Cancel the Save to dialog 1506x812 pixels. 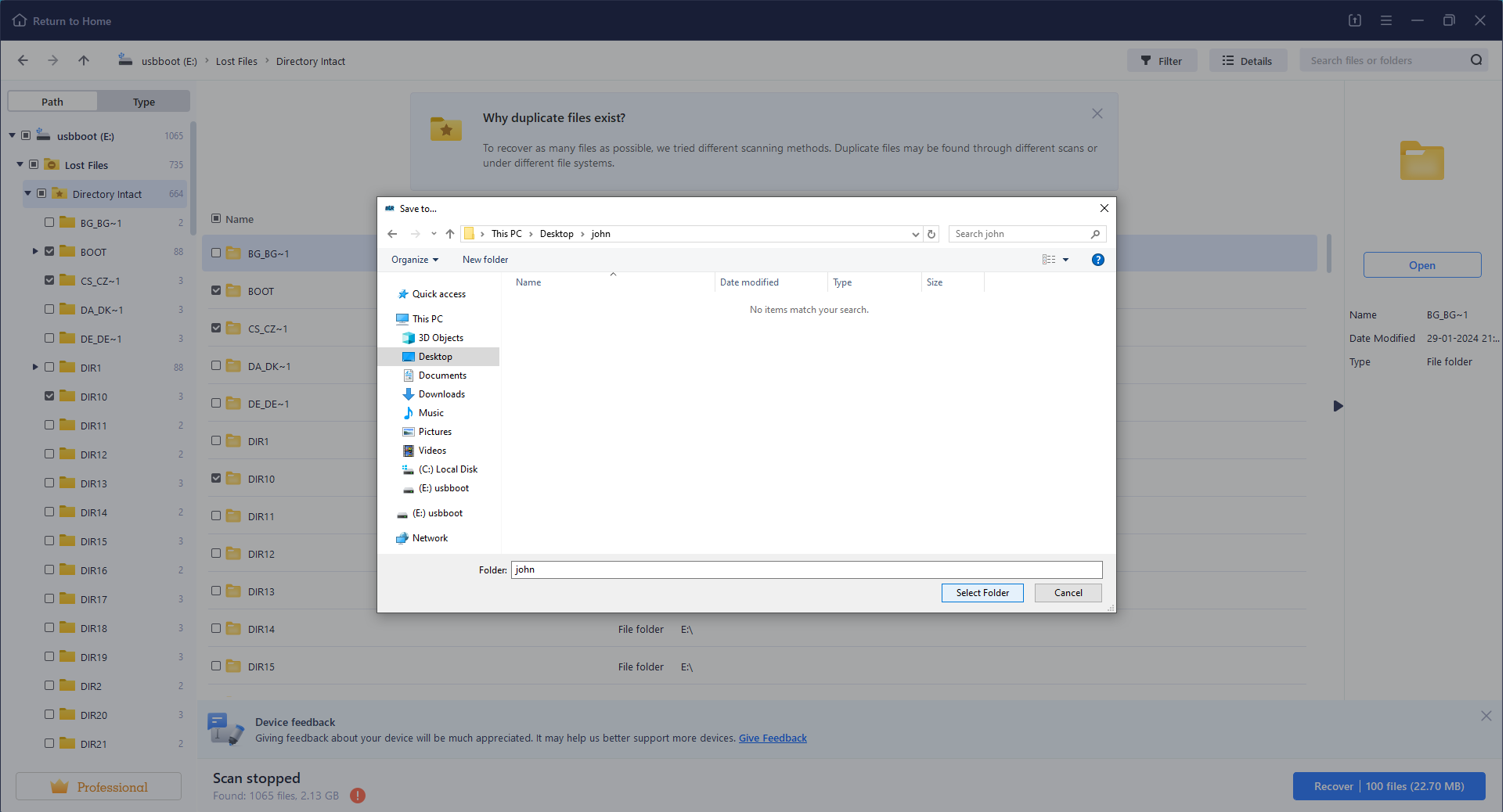1068,593
